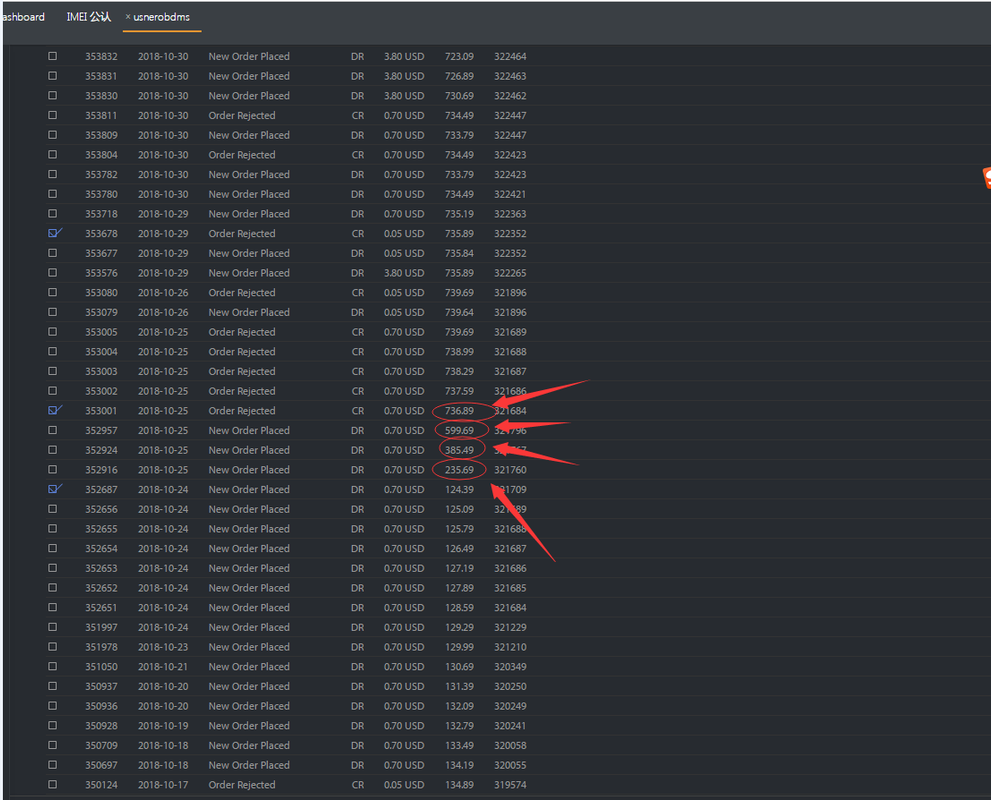991x800 pixels.
Task: Tick the checkbox for row 350124
Action: tap(52, 784)
